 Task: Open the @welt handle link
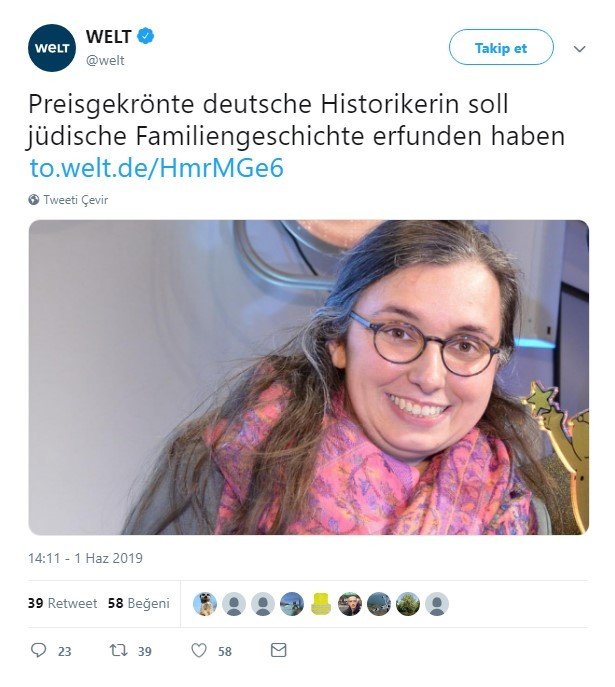(105, 60)
